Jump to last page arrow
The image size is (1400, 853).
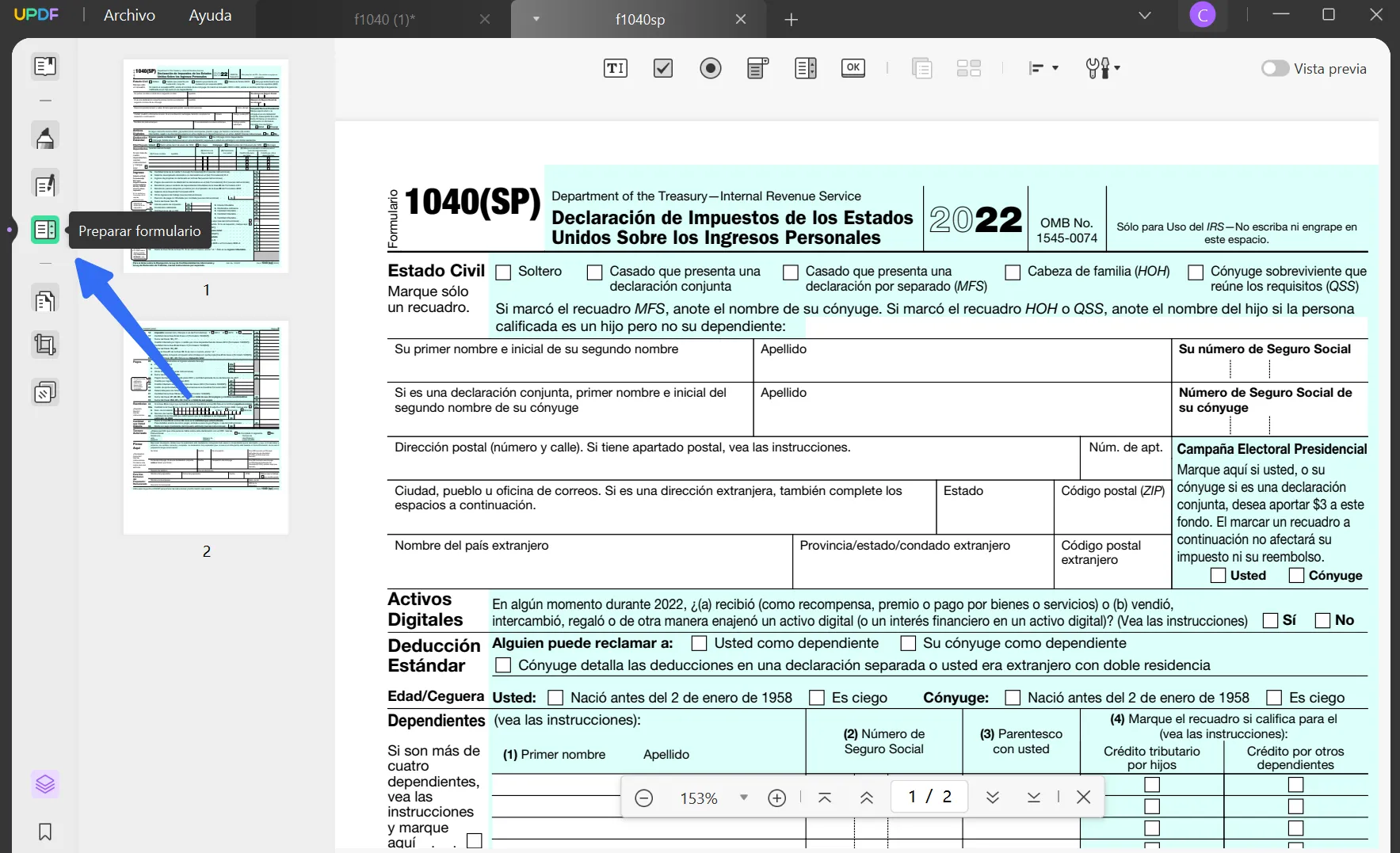(x=1034, y=798)
